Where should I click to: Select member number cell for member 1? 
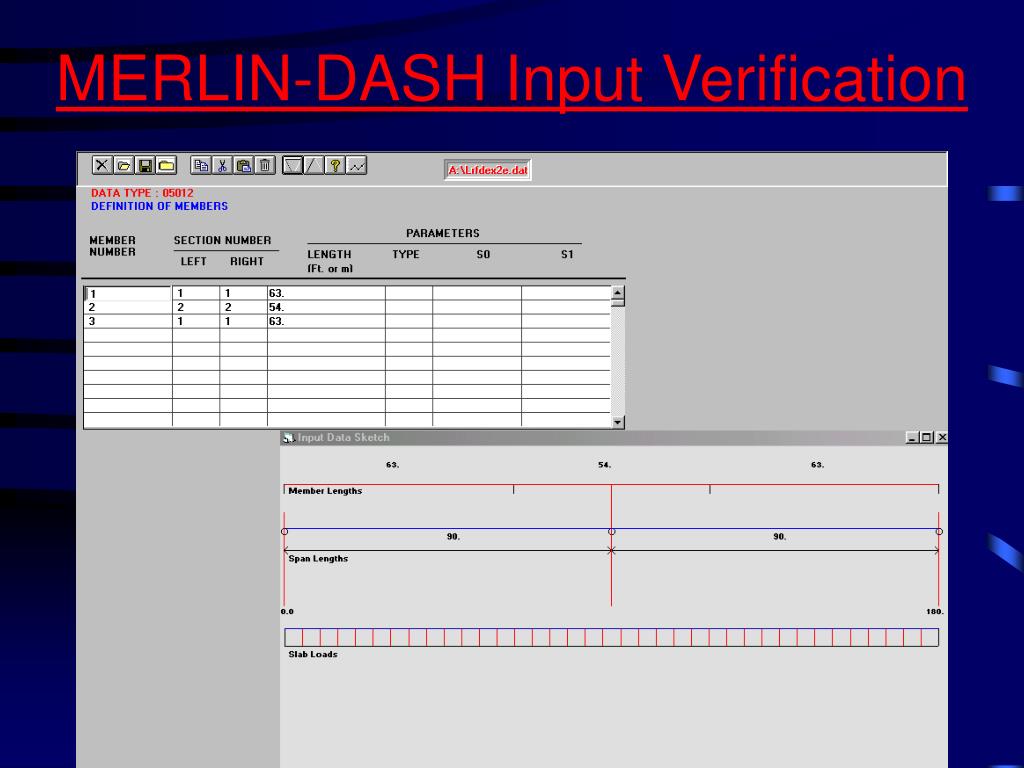point(128,293)
